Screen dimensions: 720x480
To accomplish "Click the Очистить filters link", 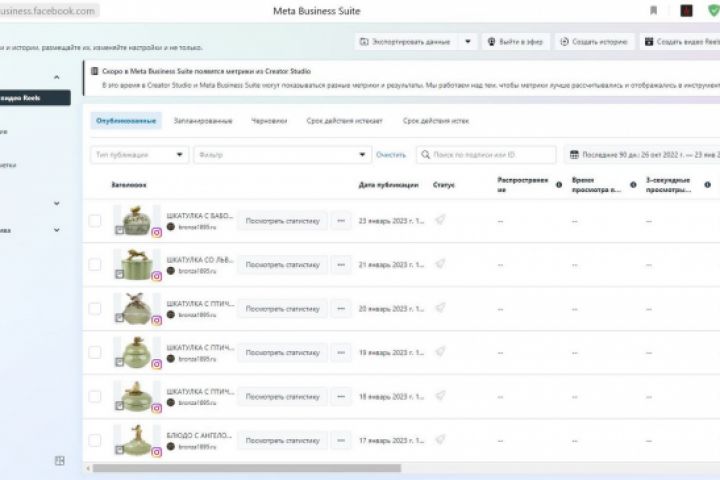I will 391,155.
